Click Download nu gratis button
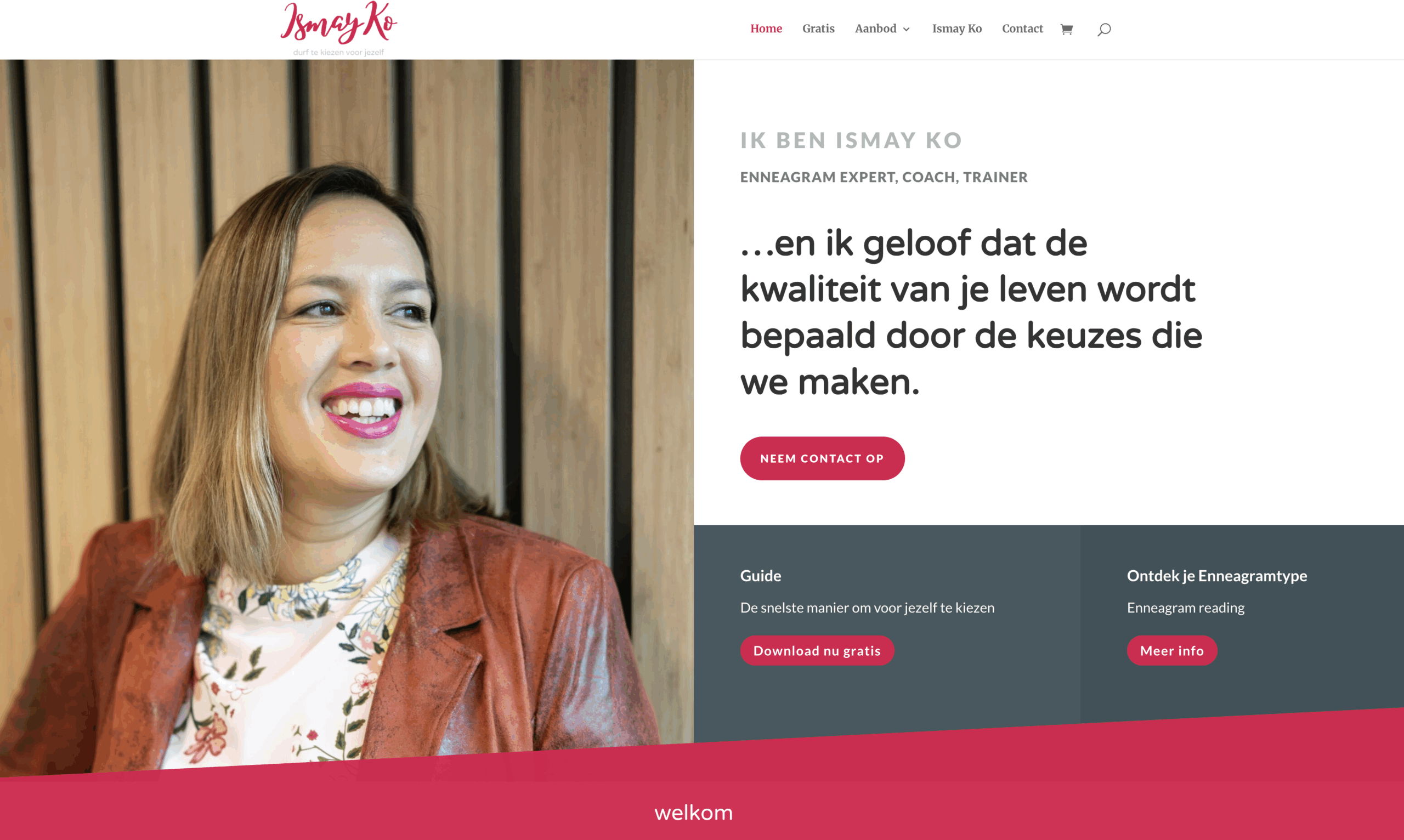The width and height of the screenshot is (1404, 840). (x=817, y=650)
